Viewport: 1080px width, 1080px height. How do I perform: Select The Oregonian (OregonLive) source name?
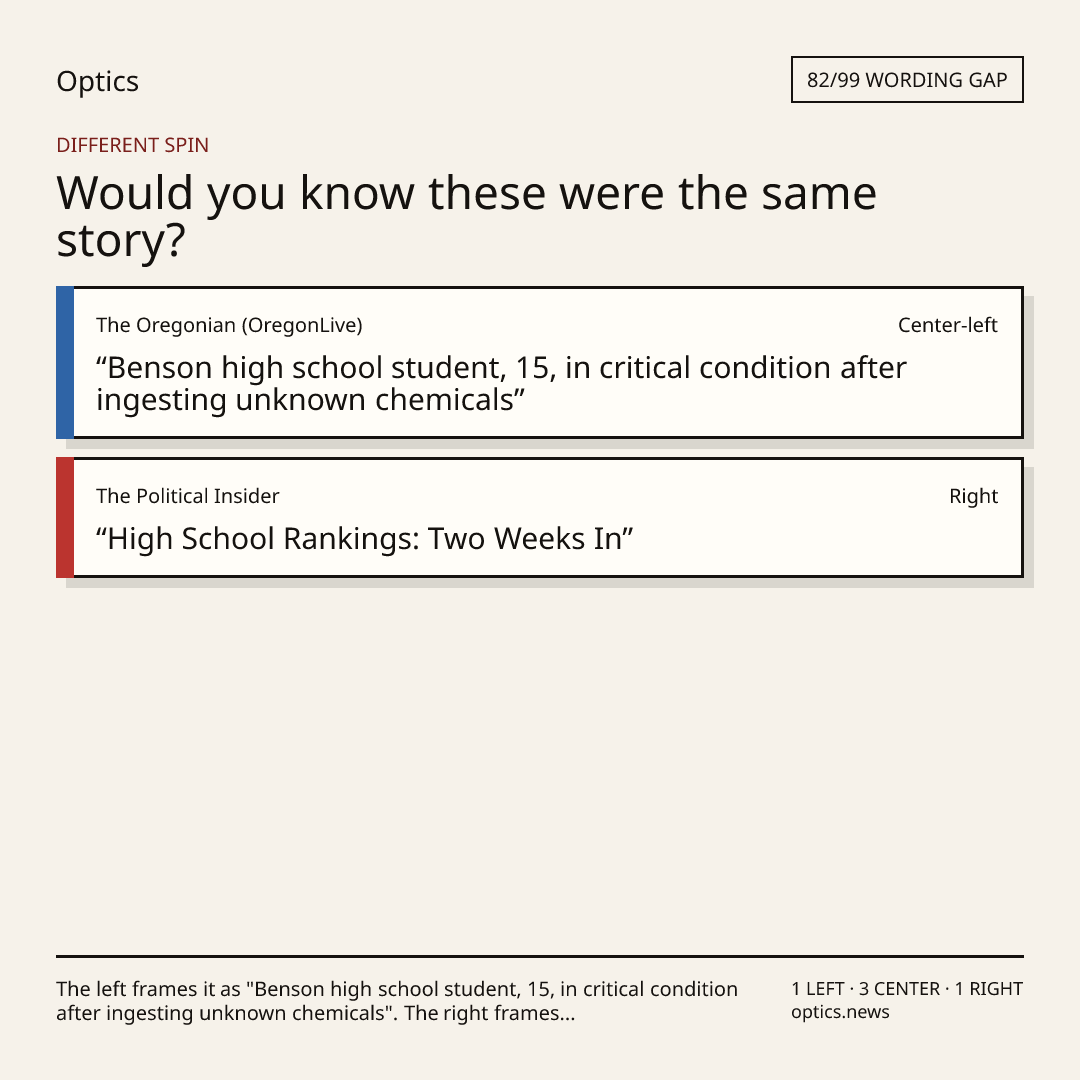[229, 325]
